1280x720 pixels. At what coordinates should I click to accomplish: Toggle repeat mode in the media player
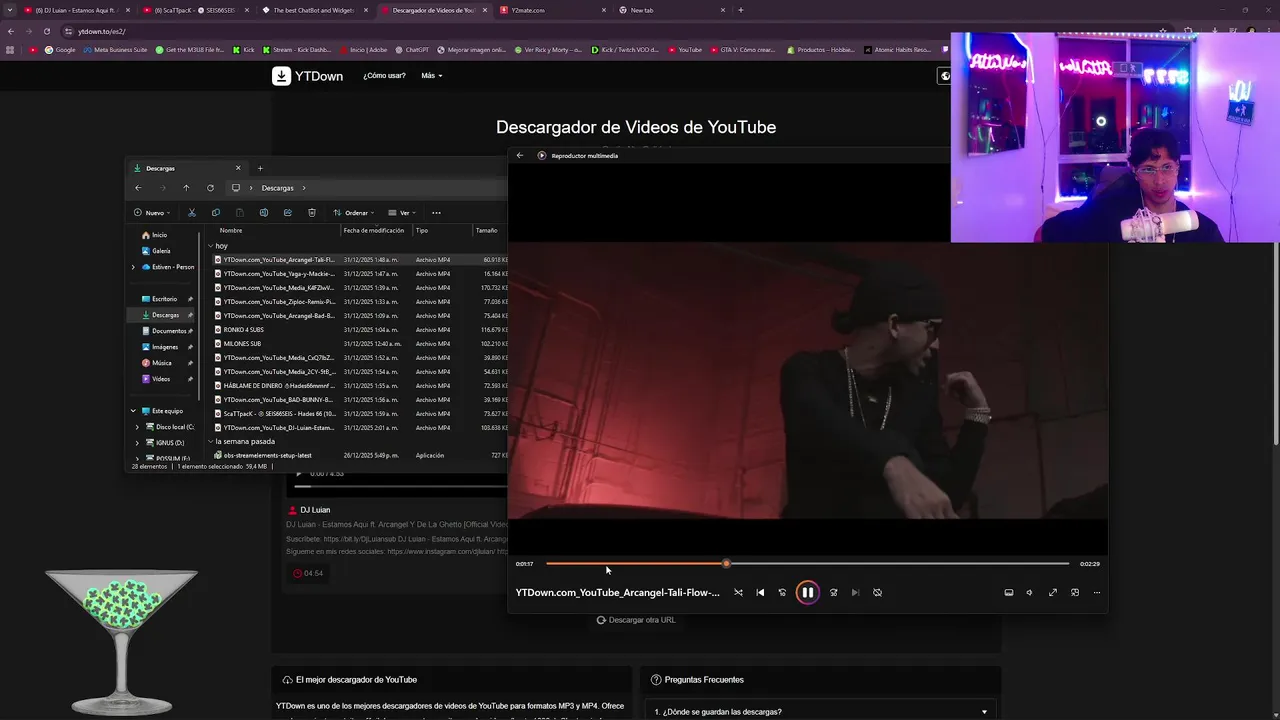coord(877,592)
